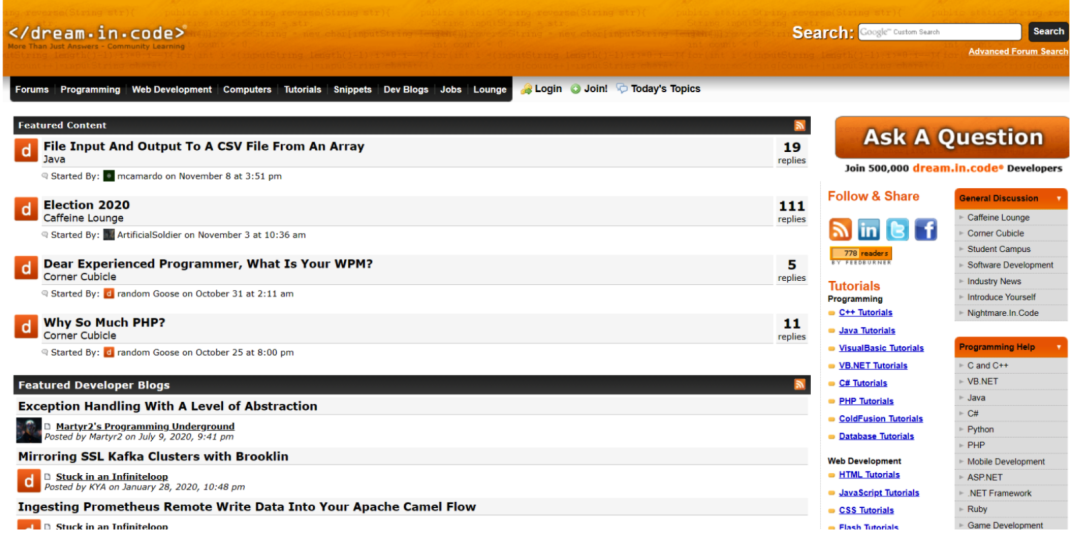Select C and C++ under Programming Help
The width and height of the screenshot is (1080, 554).
coord(987,366)
